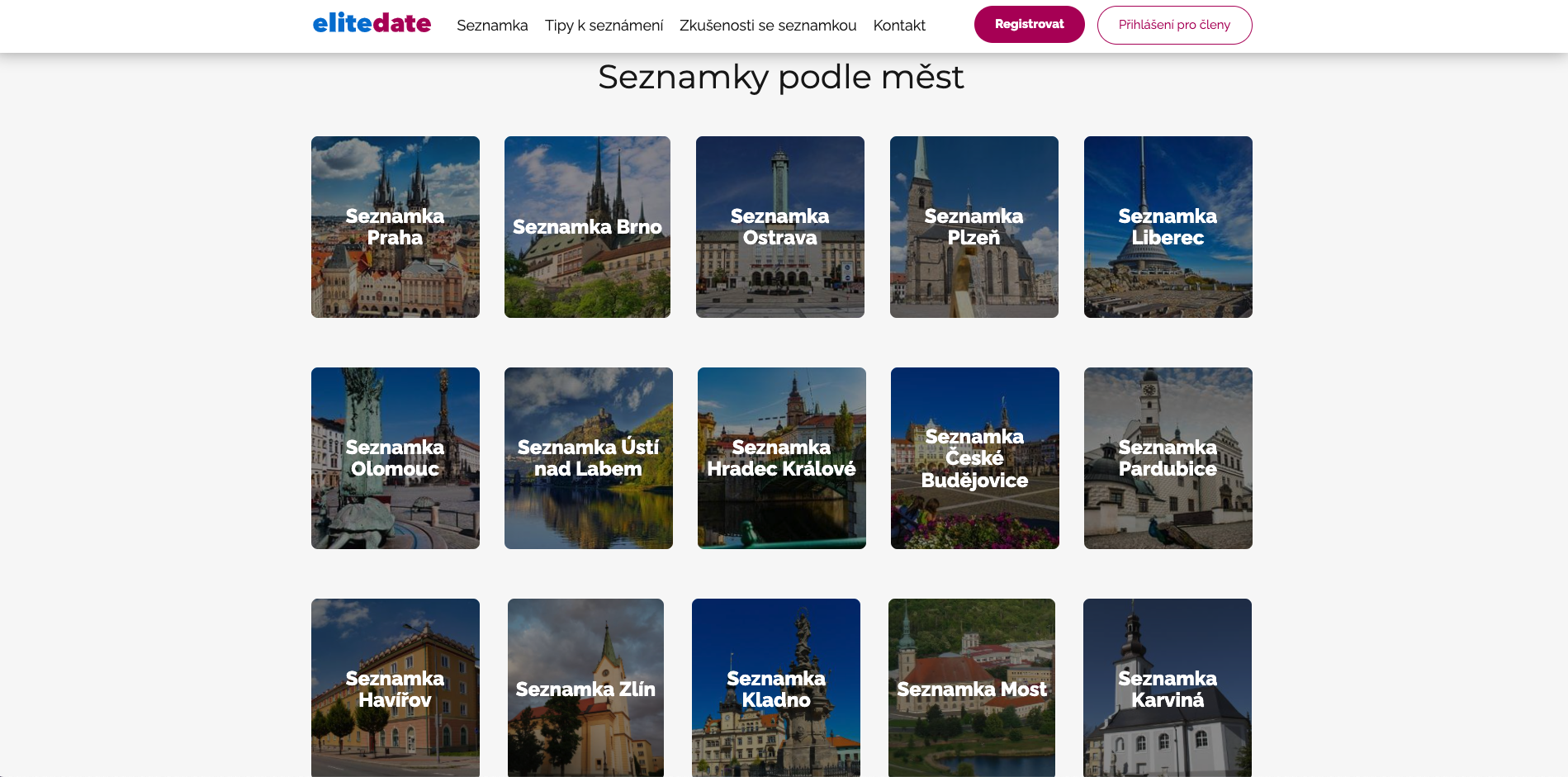Select Seznamka České Budějovice card
Image resolution: width=1568 pixels, height=777 pixels.
coord(975,458)
